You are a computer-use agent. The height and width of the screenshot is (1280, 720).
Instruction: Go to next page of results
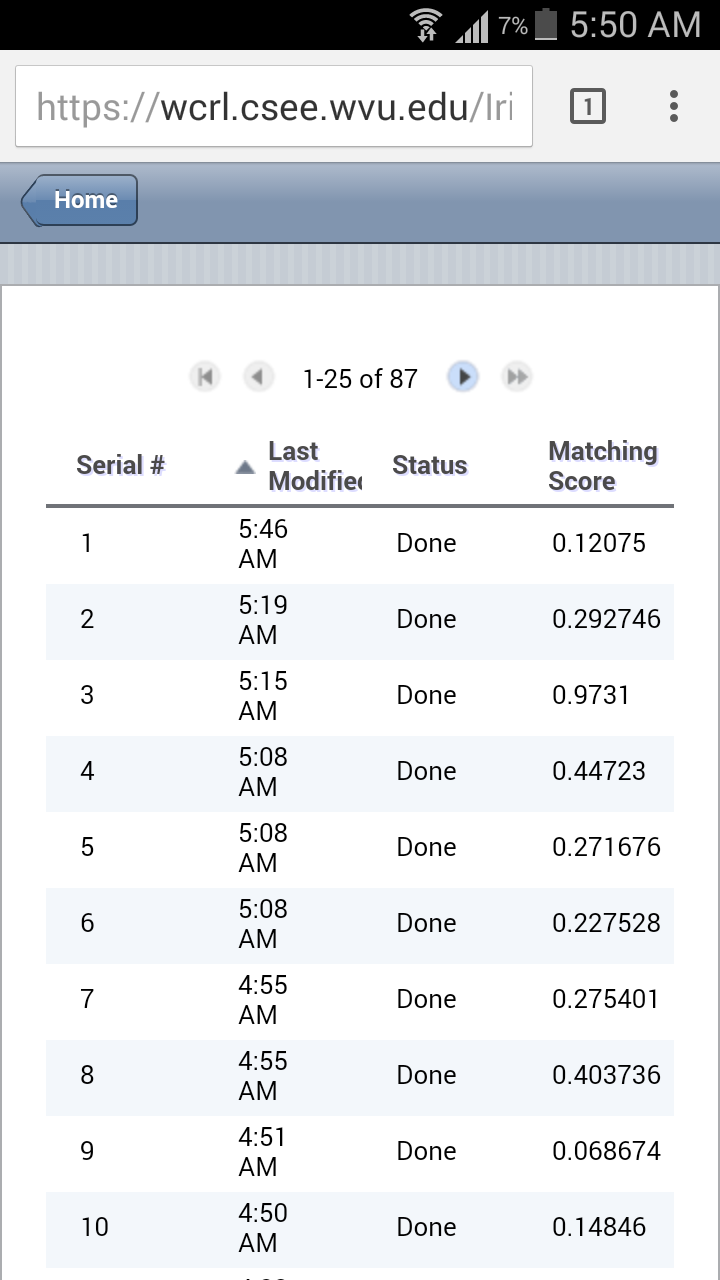click(x=463, y=377)
